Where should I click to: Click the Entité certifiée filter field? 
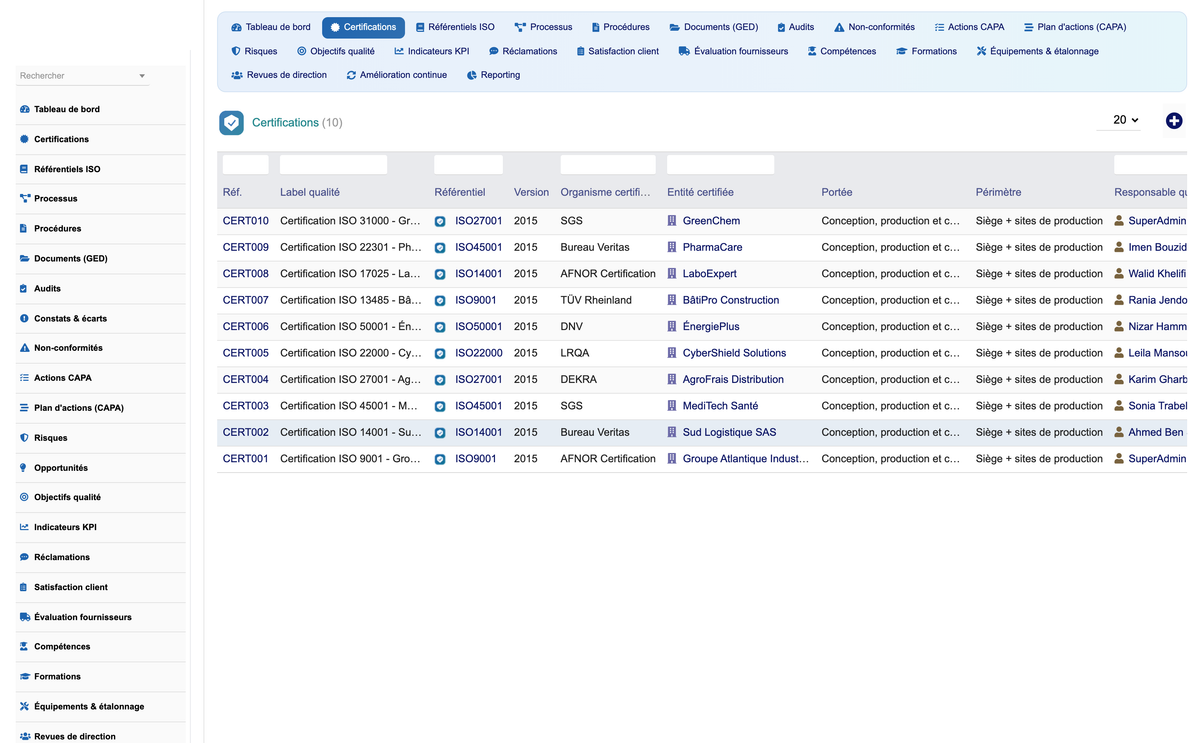(720, 165)
